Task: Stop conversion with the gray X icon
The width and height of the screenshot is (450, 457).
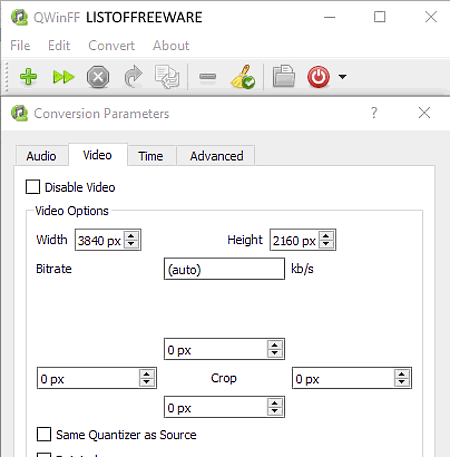Action: pyautogui.click(x=98, y=77)
